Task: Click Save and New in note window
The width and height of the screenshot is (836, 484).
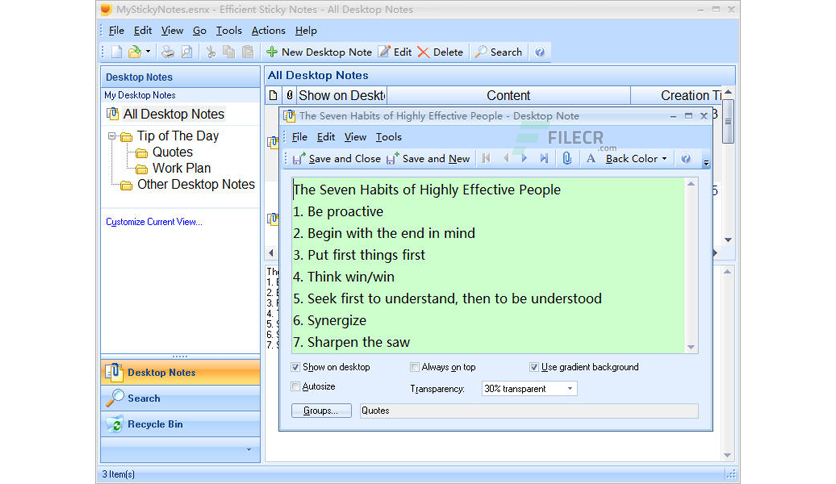Action: click(428, 159)
